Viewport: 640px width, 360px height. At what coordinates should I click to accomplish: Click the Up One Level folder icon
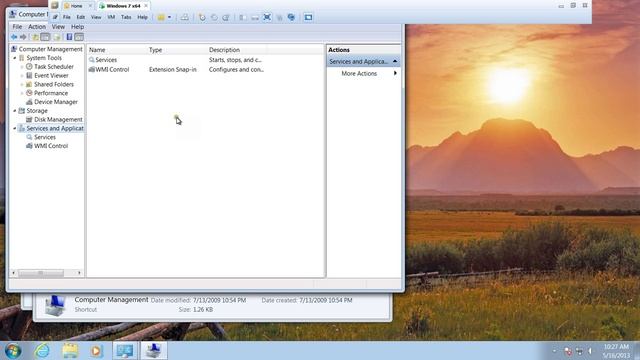pyautogui.click(x=36, y=37)
